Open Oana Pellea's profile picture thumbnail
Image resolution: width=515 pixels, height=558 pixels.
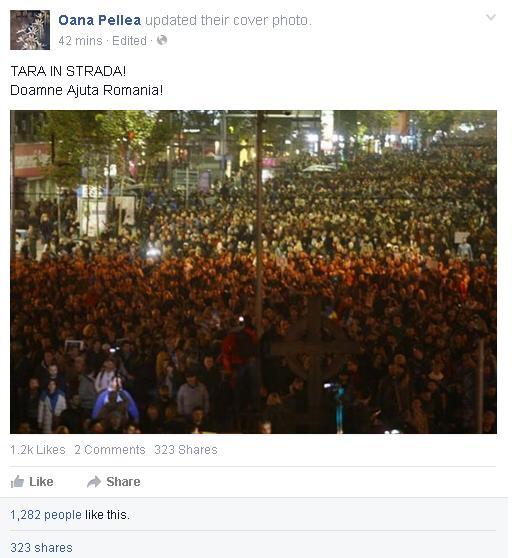click(30, 30)
